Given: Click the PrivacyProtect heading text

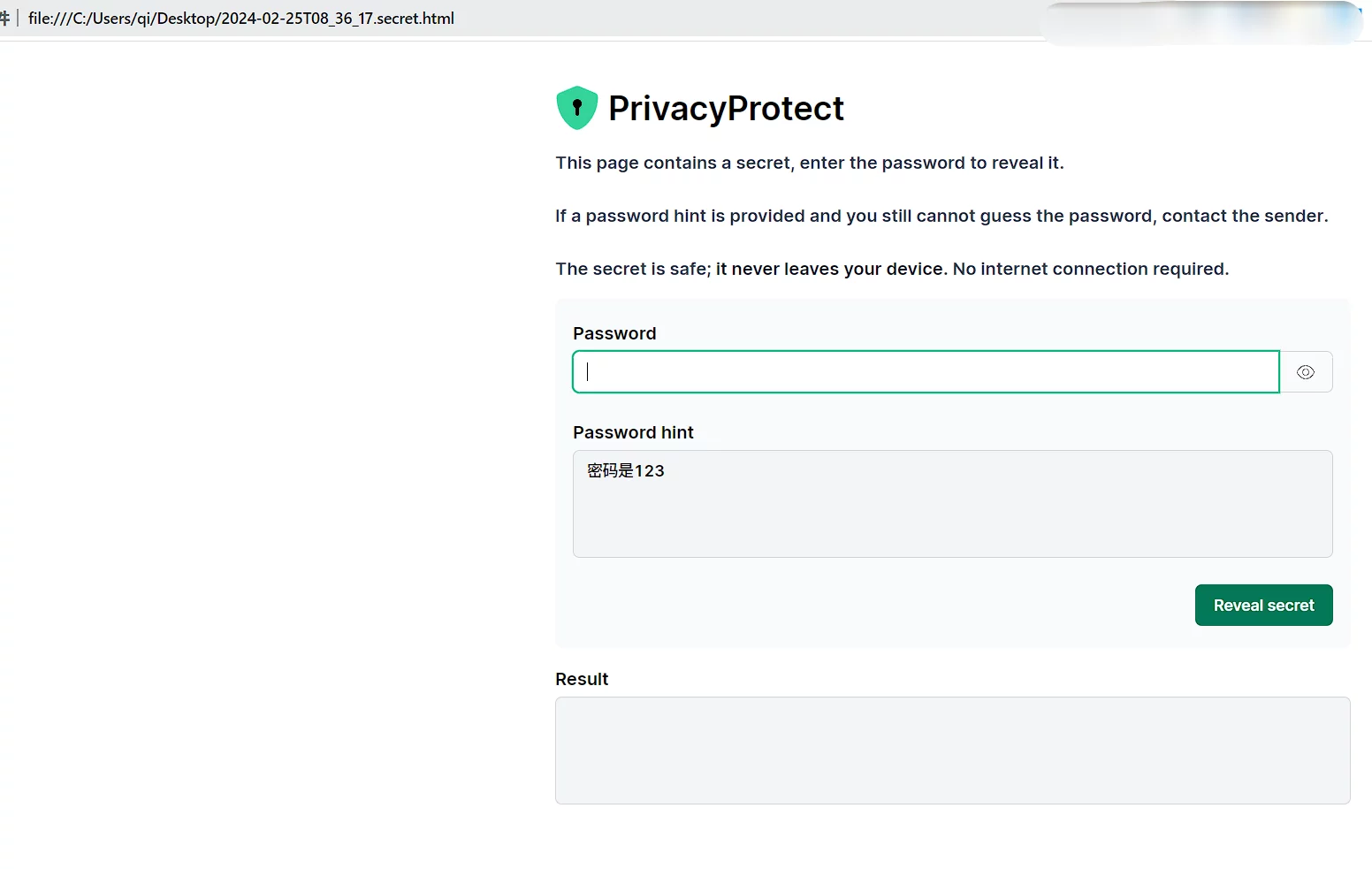Looking at the screenshot, I should coord(726,109).
